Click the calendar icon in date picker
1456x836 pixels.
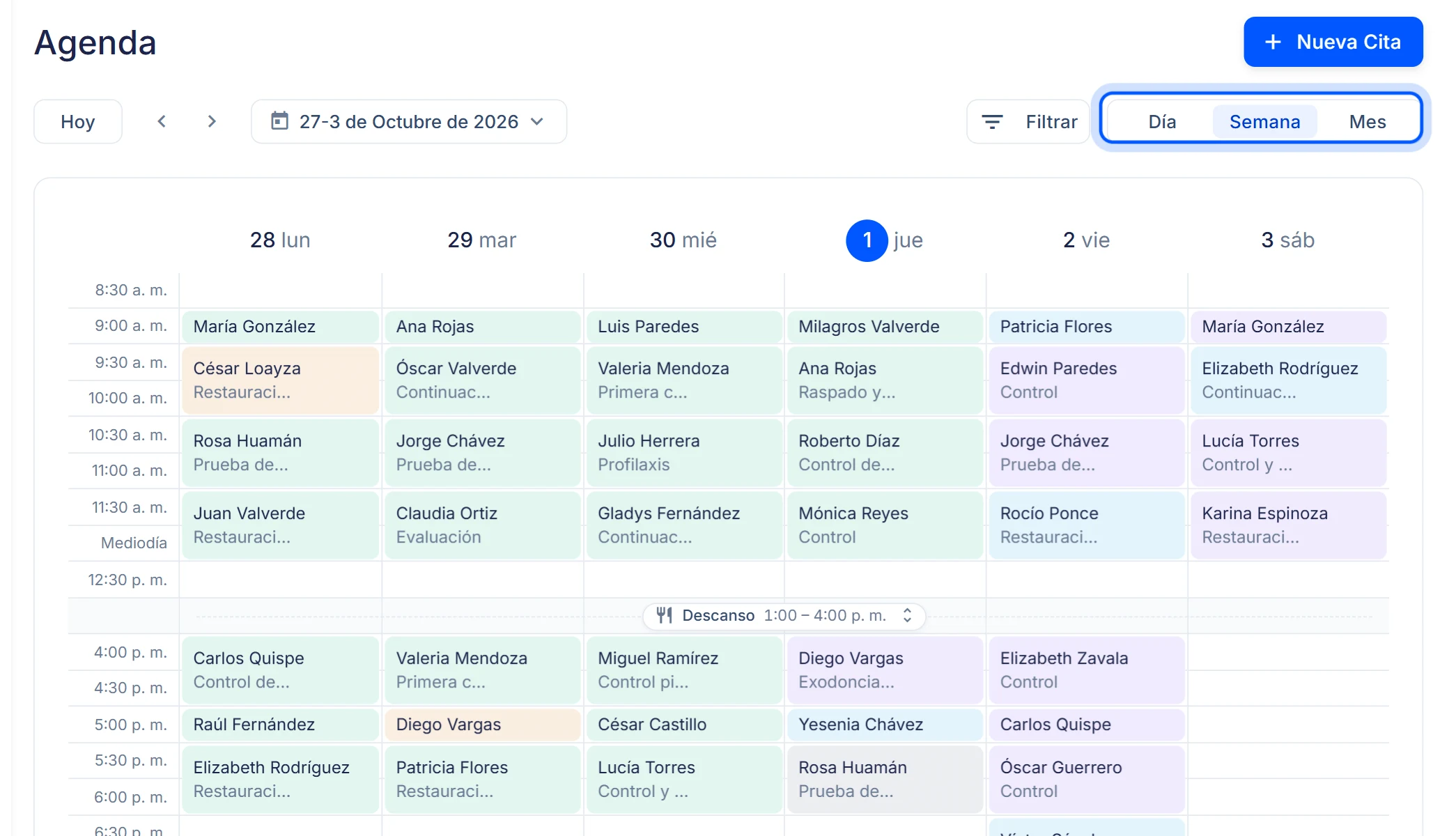tap(279, 121)
